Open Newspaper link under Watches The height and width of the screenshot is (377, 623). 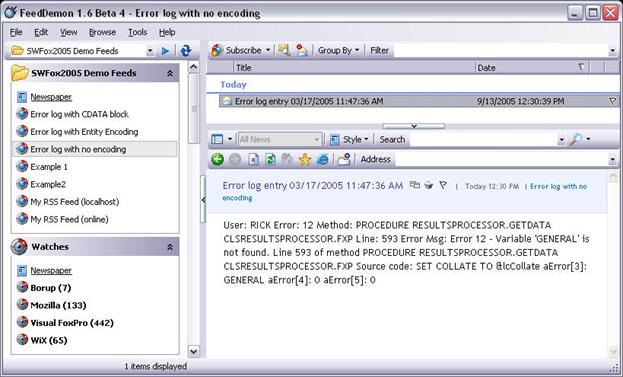(51, 271)
